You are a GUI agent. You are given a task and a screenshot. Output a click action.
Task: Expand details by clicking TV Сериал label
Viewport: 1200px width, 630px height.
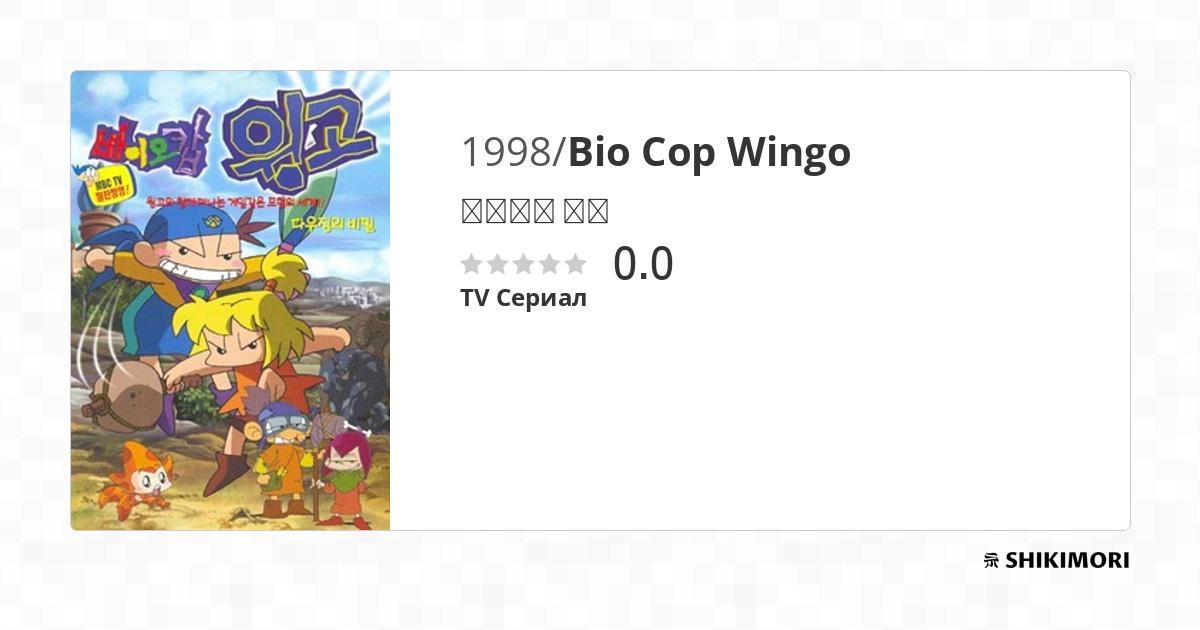523,297
